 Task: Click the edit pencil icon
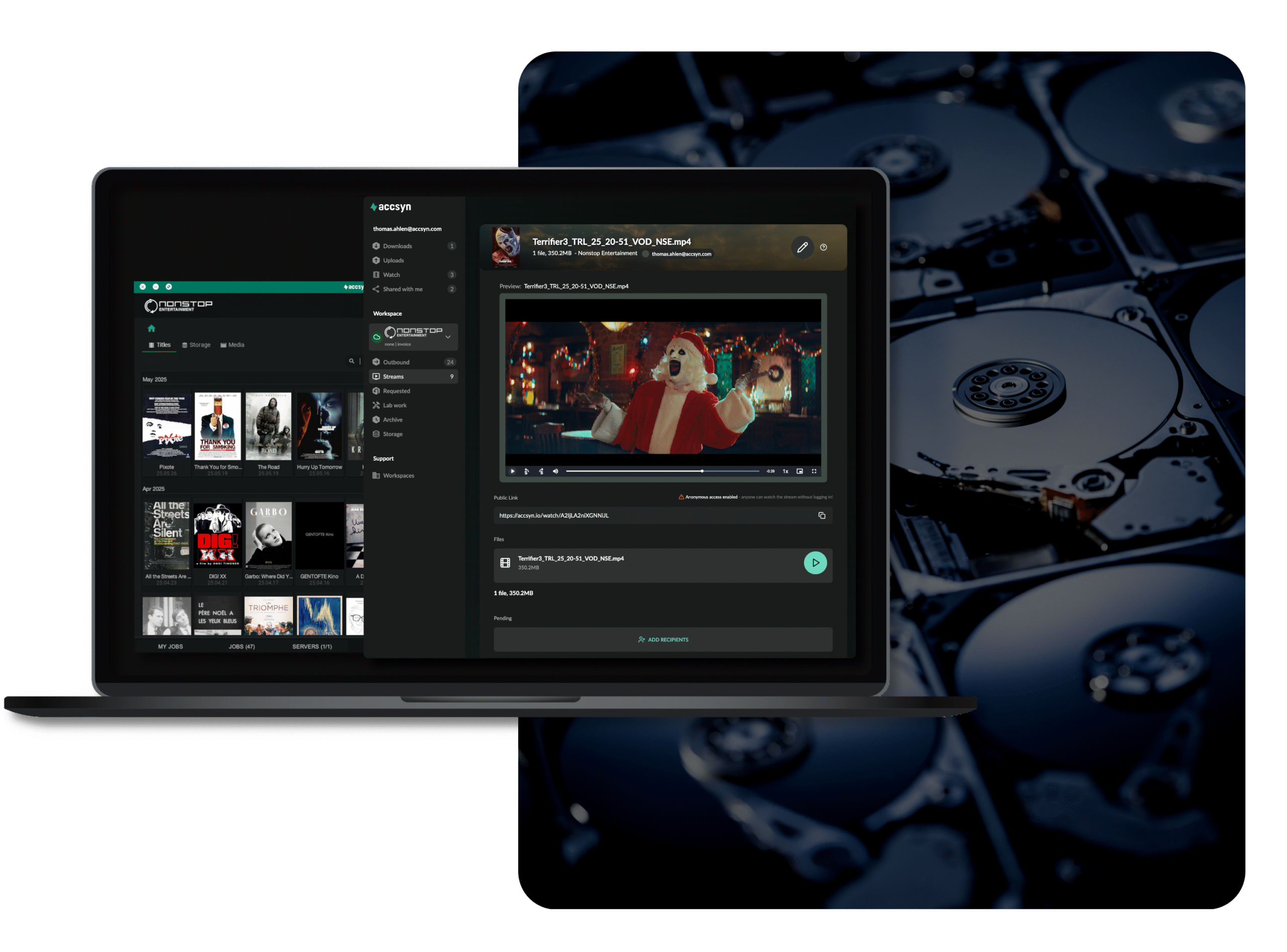pos(802,248)
